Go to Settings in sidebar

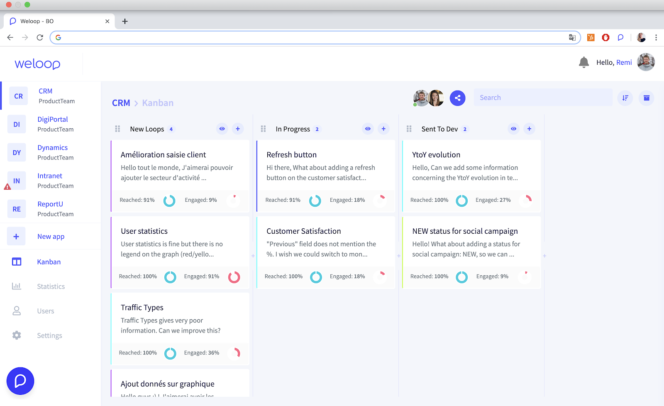pos(49,335)
